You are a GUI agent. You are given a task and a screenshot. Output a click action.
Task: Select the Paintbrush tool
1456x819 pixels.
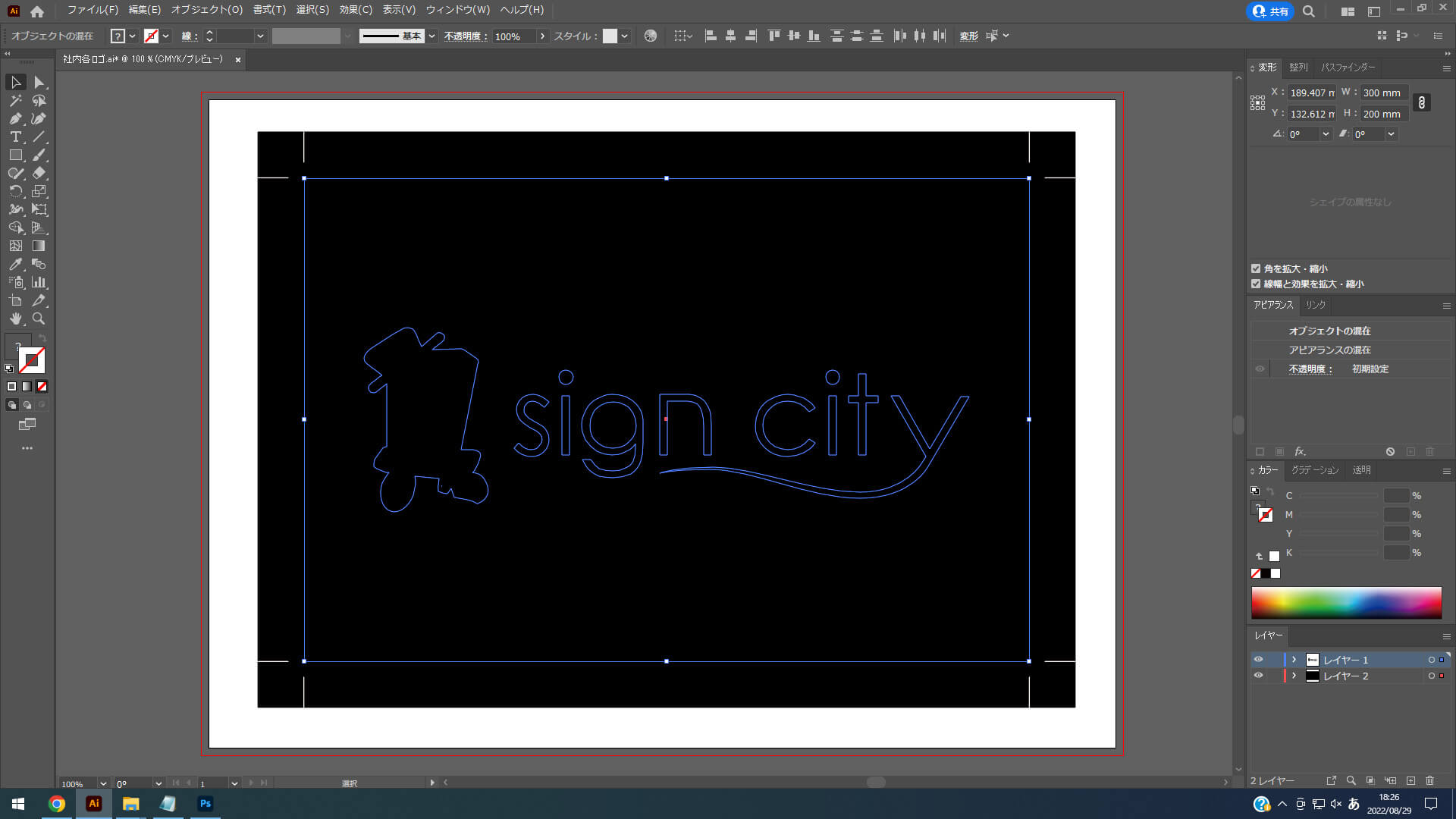[x=39, y=155]
